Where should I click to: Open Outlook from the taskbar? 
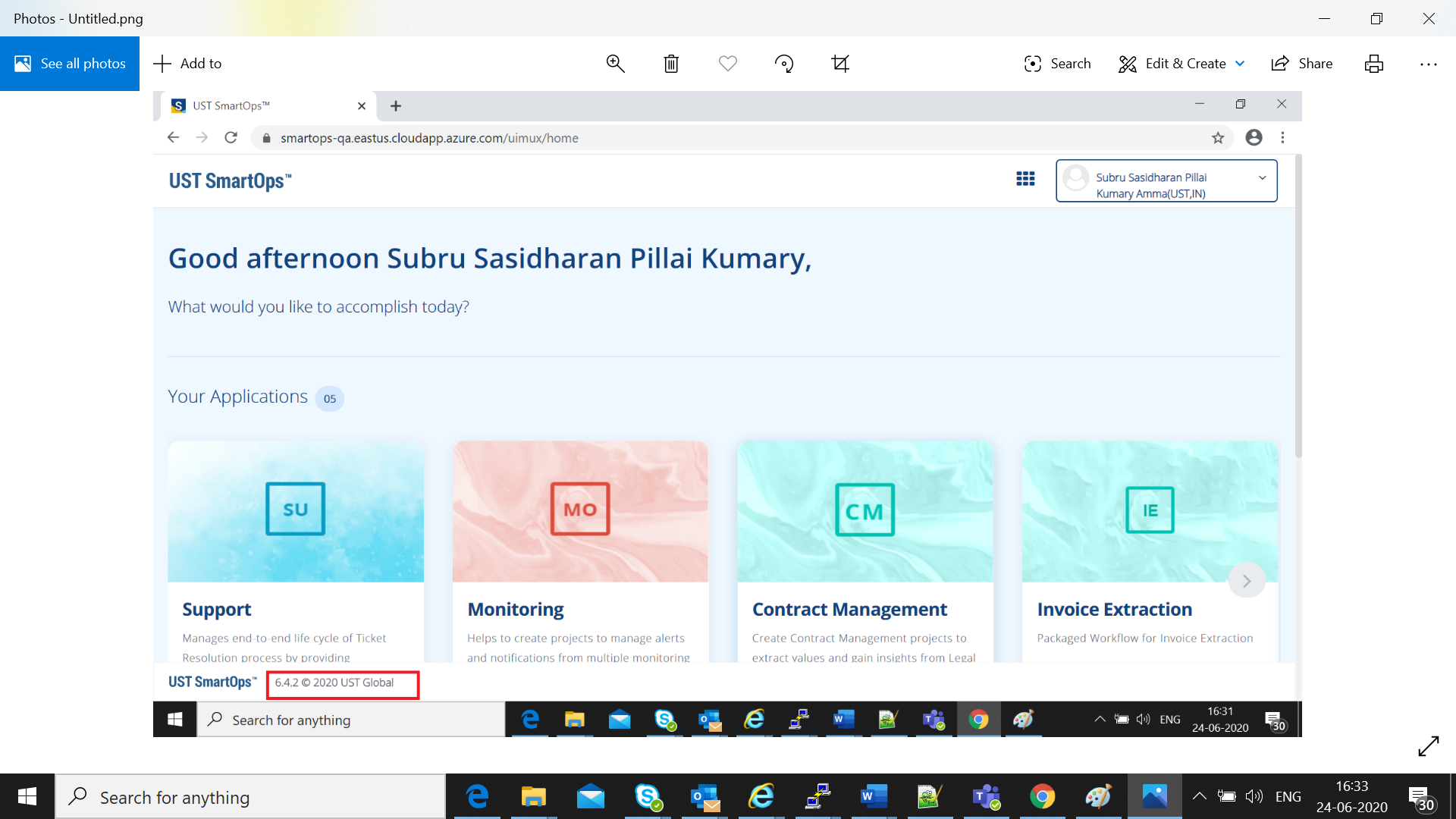point(704,797)
